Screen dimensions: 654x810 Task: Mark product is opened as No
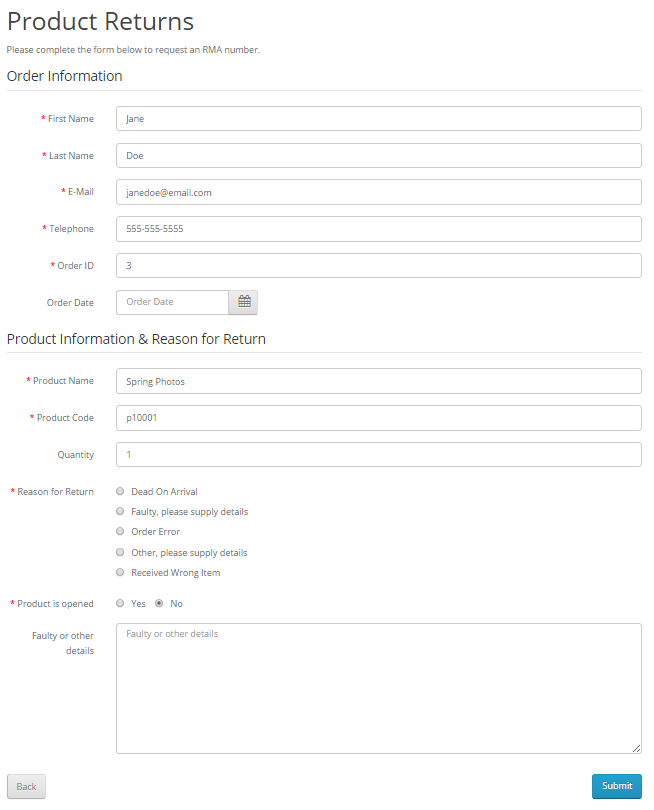point(159,603)
